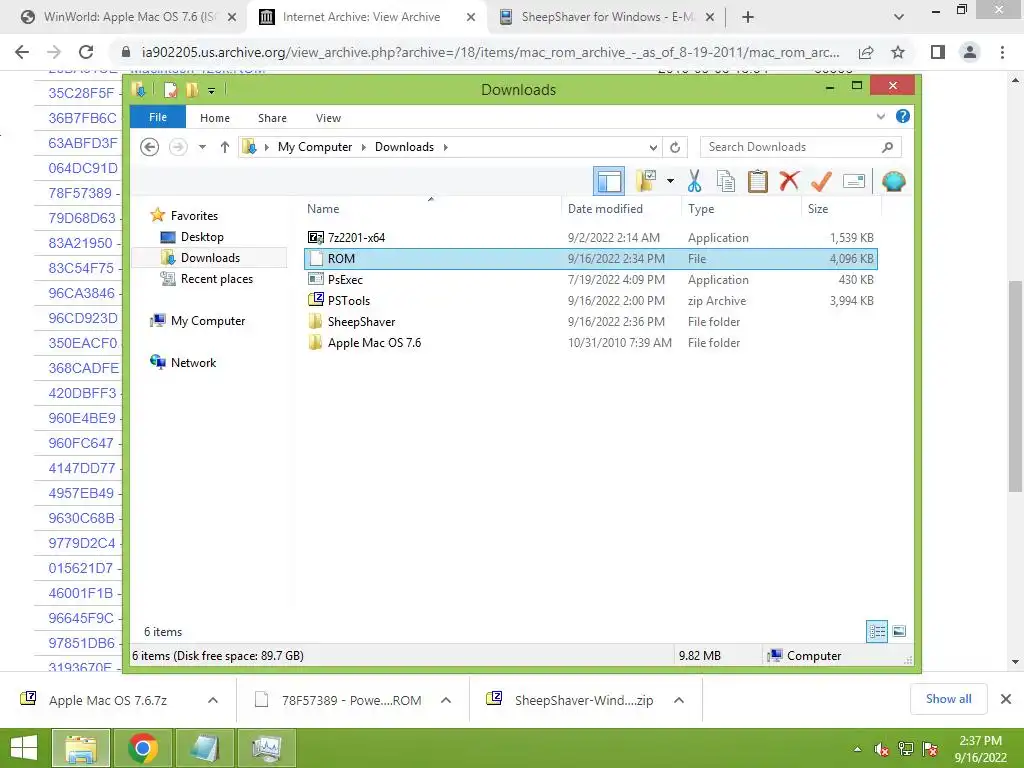Refresh the Downloads folder view
This screenshot has width=1024, height=768.
point(675,147)
